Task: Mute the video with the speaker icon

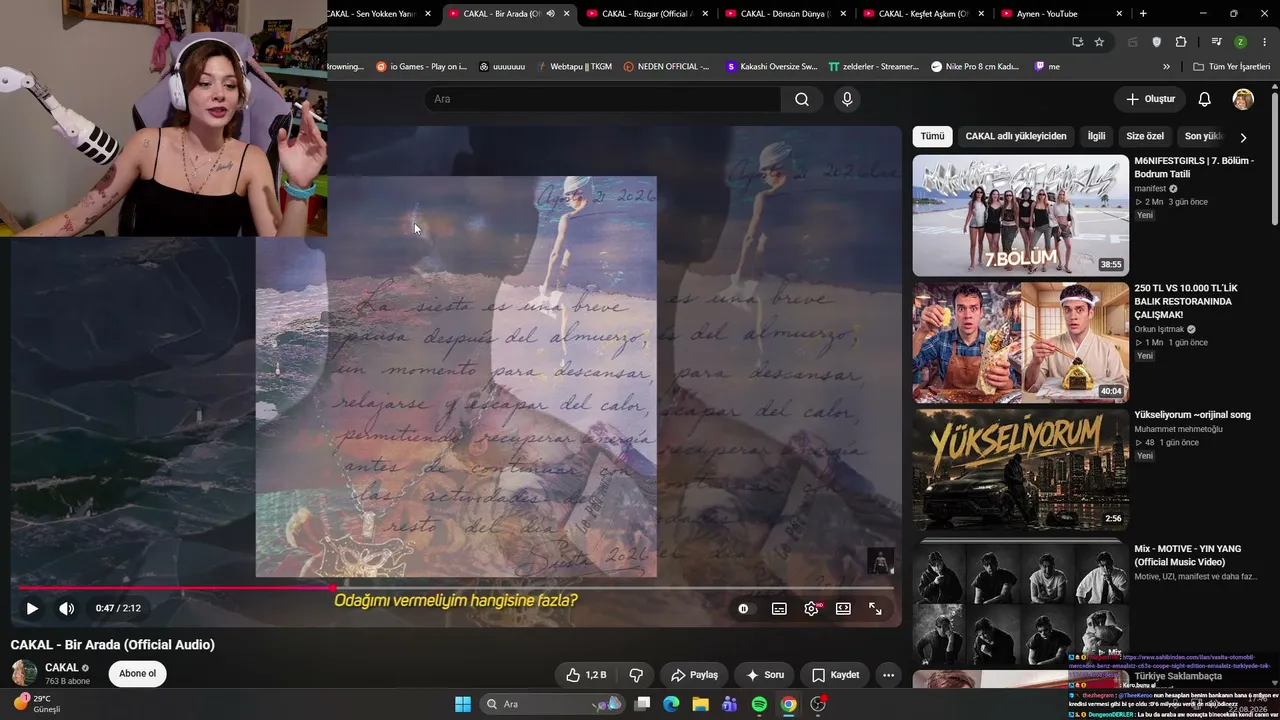Action: [66, 608]
